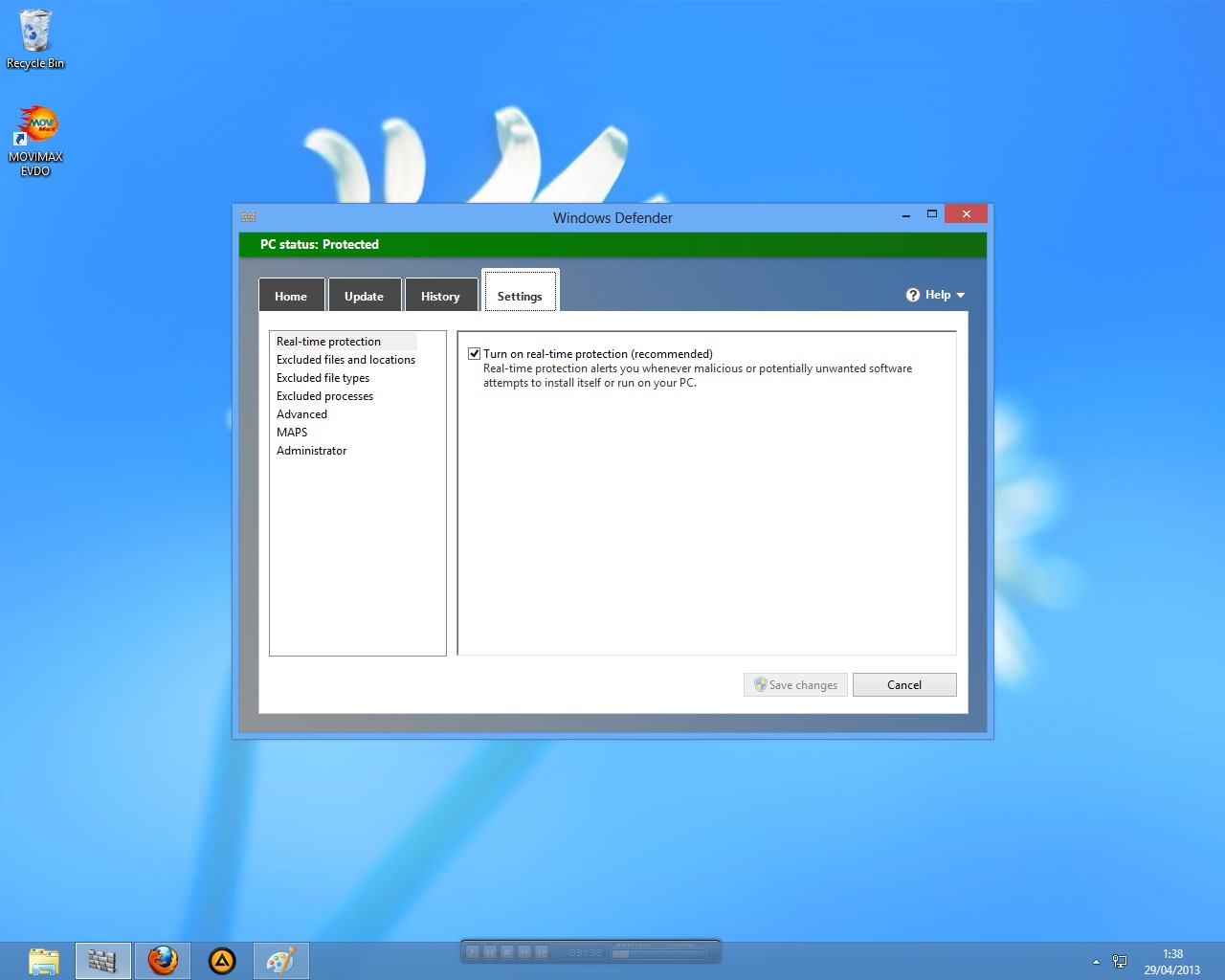Show hidden system tray icons
Viewport: 1225px width, 980px height.
click(x=1096, y=962)
